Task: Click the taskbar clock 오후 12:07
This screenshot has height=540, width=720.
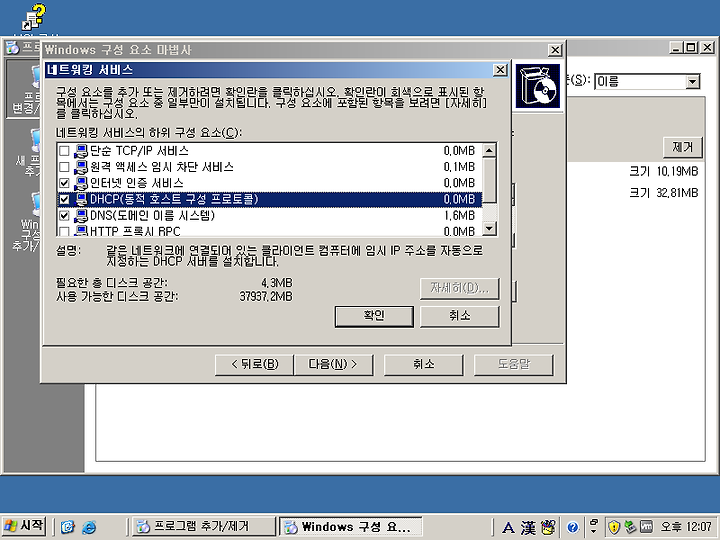Action: pos(686,526)
